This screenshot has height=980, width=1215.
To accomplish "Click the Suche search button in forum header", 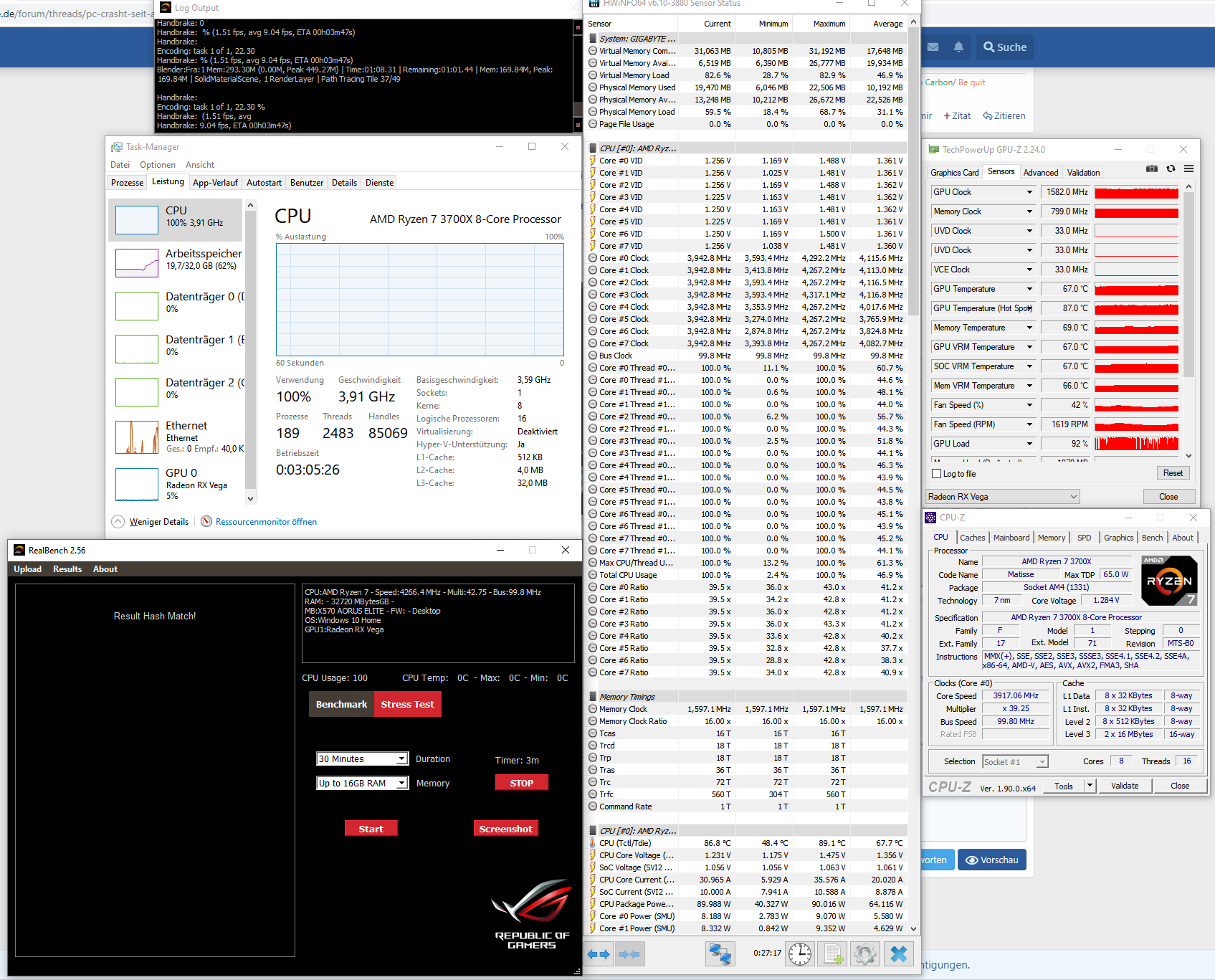I will [x=1005, y=47].
